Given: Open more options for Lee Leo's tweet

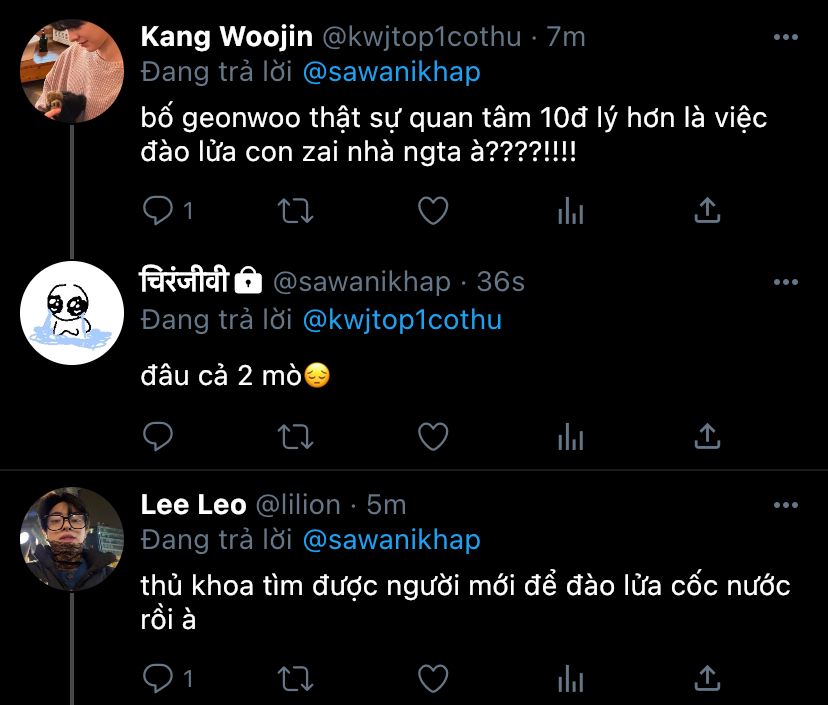Looking at the screenshot, I should [787, 505].
